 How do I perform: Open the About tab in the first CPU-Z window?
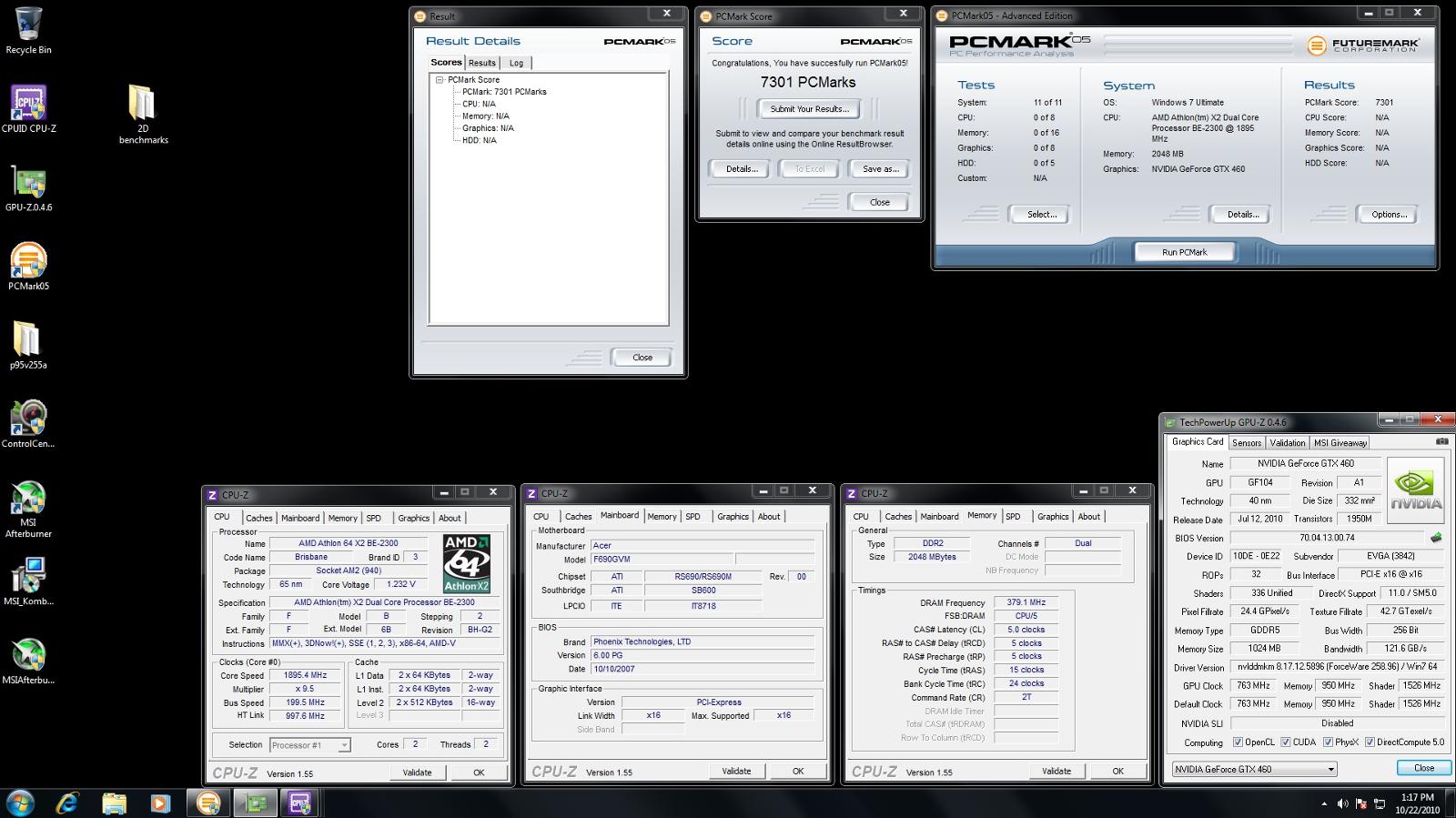450,518
